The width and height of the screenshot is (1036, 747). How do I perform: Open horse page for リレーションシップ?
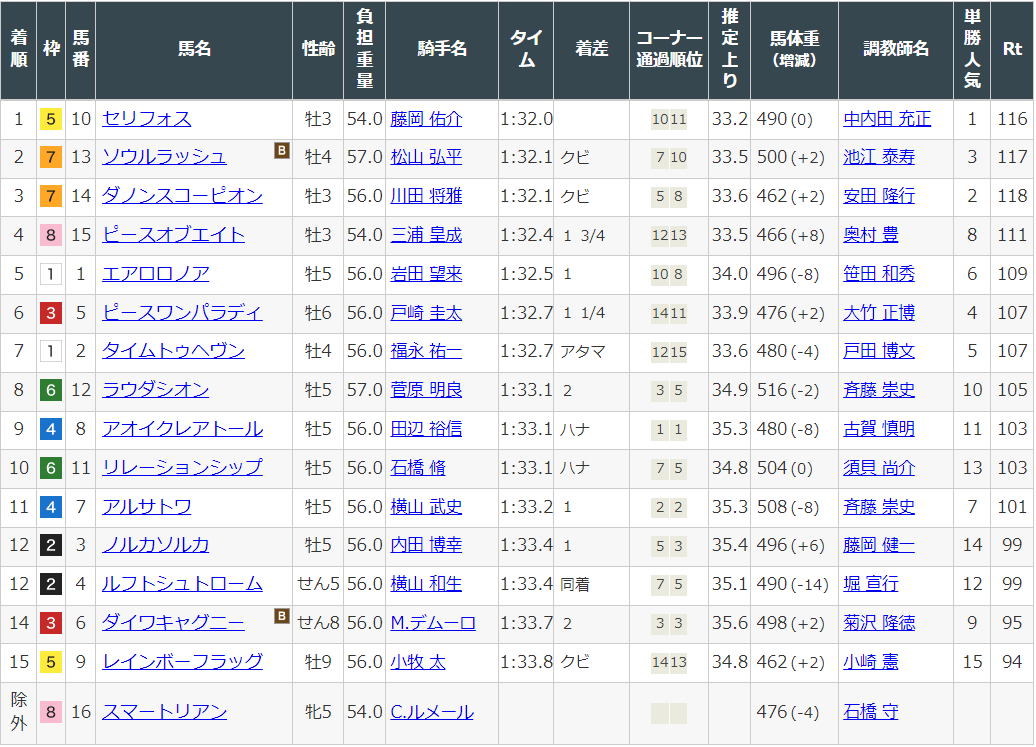[182, 468]
